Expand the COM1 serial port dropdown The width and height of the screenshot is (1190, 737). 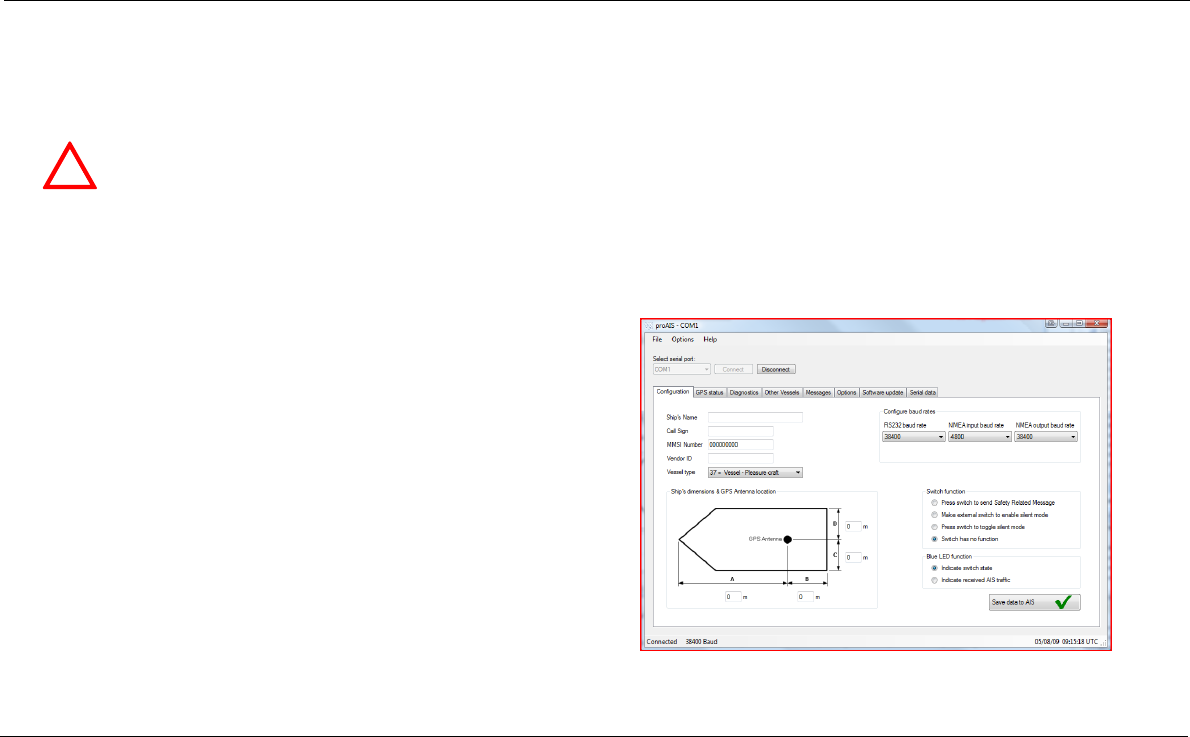click(682, 370)
